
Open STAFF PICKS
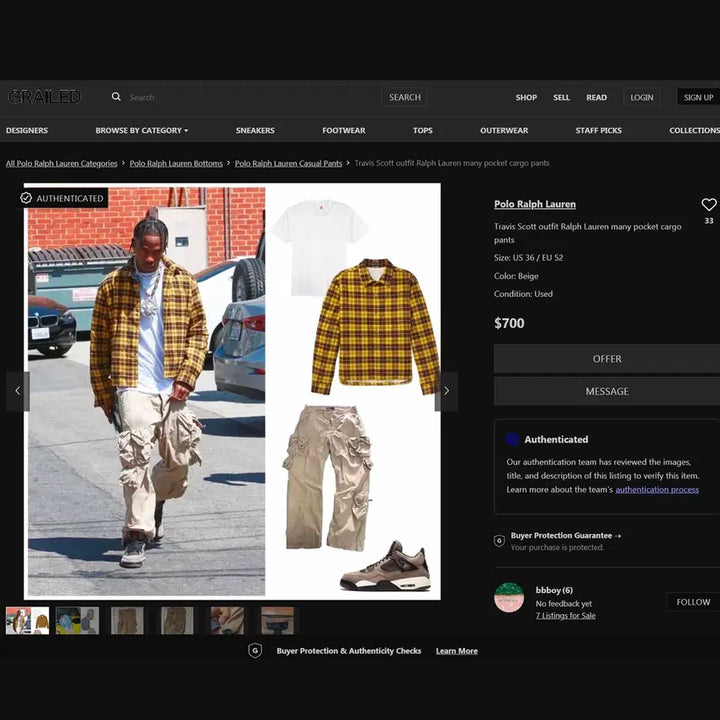pos(599,130)
